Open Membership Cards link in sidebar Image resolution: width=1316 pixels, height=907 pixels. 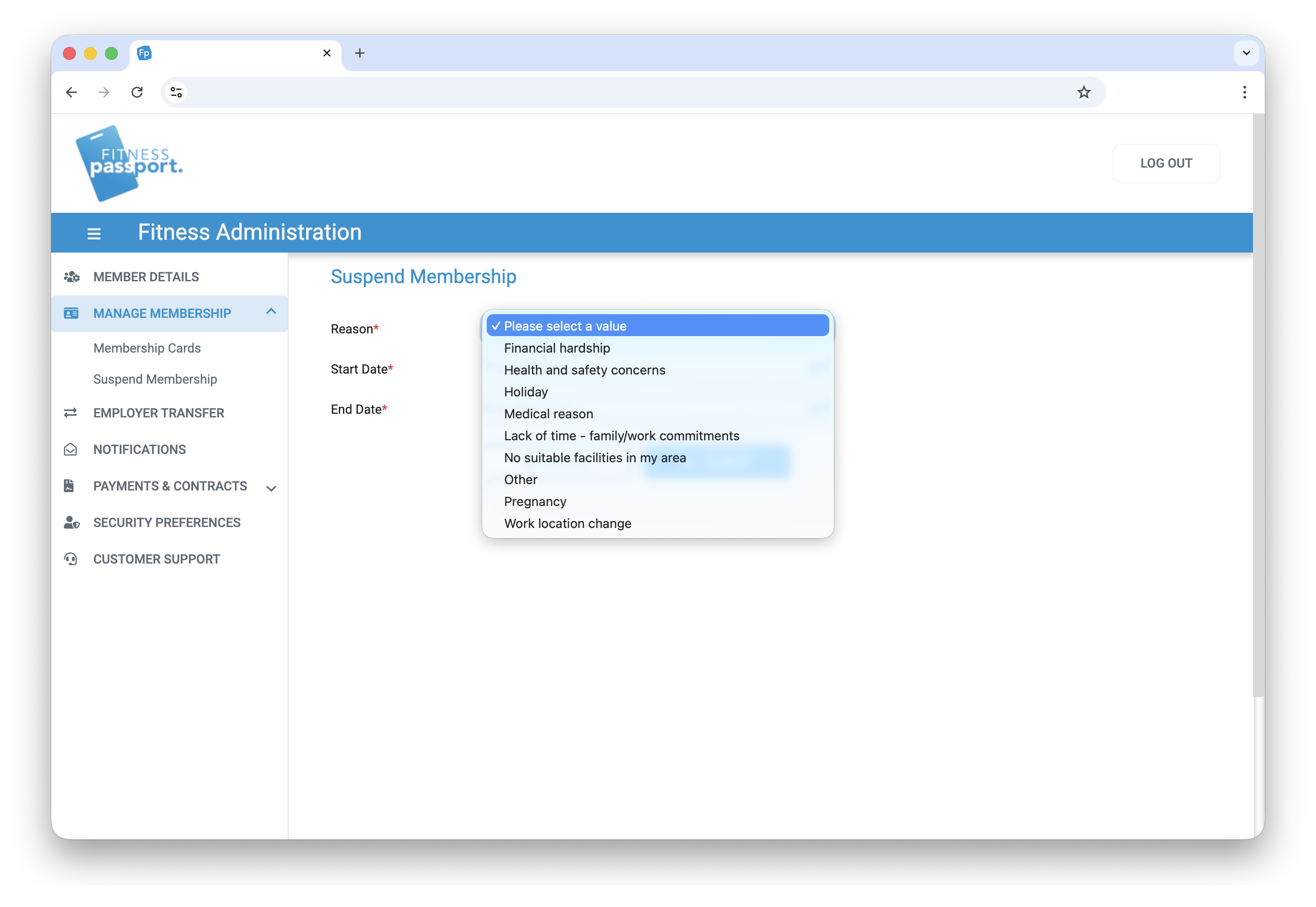point(147,348)
